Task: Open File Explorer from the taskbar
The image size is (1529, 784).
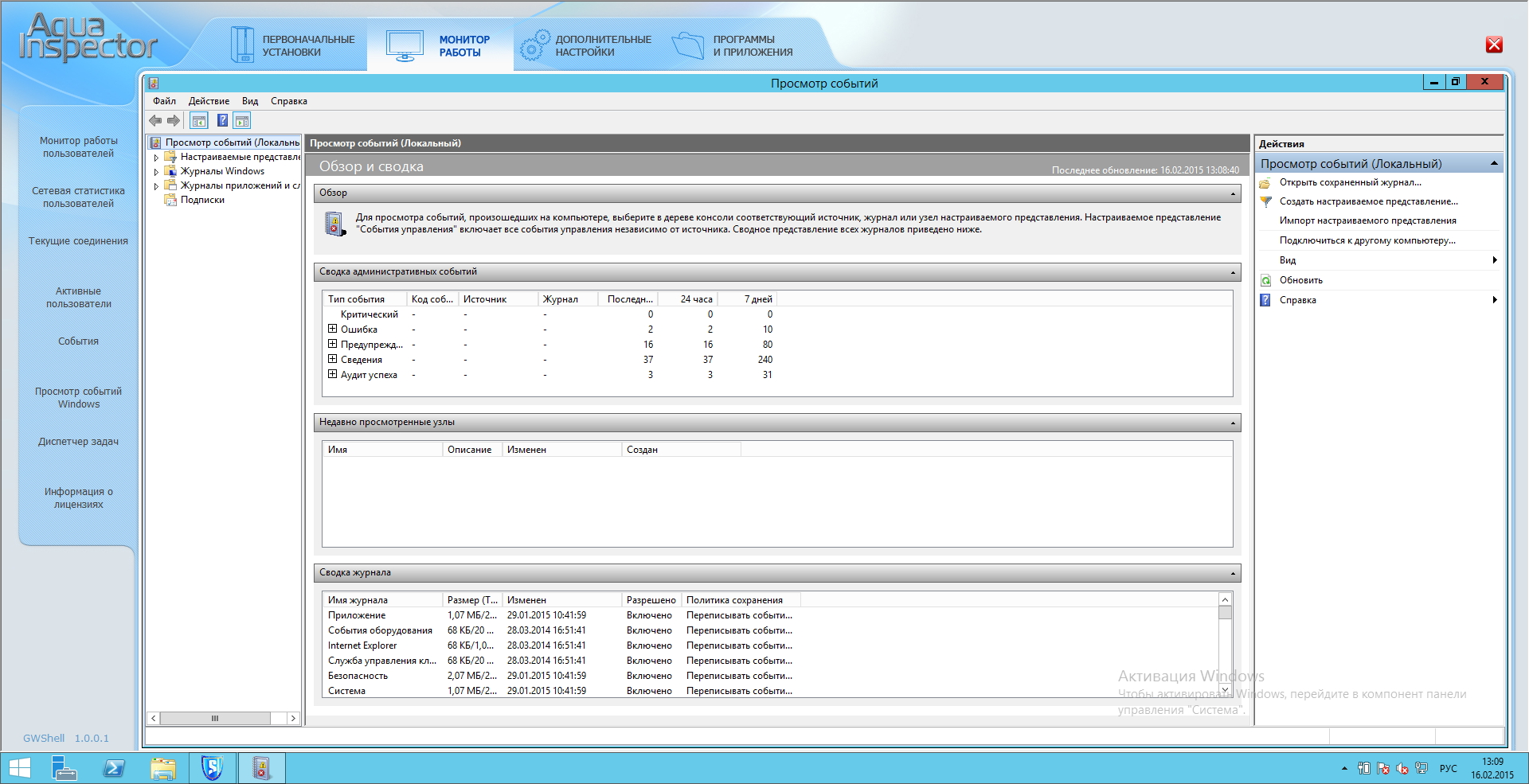Action: click(163, 768)
